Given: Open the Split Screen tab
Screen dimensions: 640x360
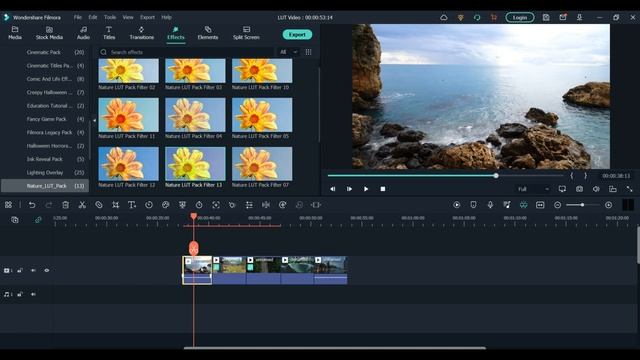Looking at the screenshot, I should pyautogui.click(x=246, y=33).
